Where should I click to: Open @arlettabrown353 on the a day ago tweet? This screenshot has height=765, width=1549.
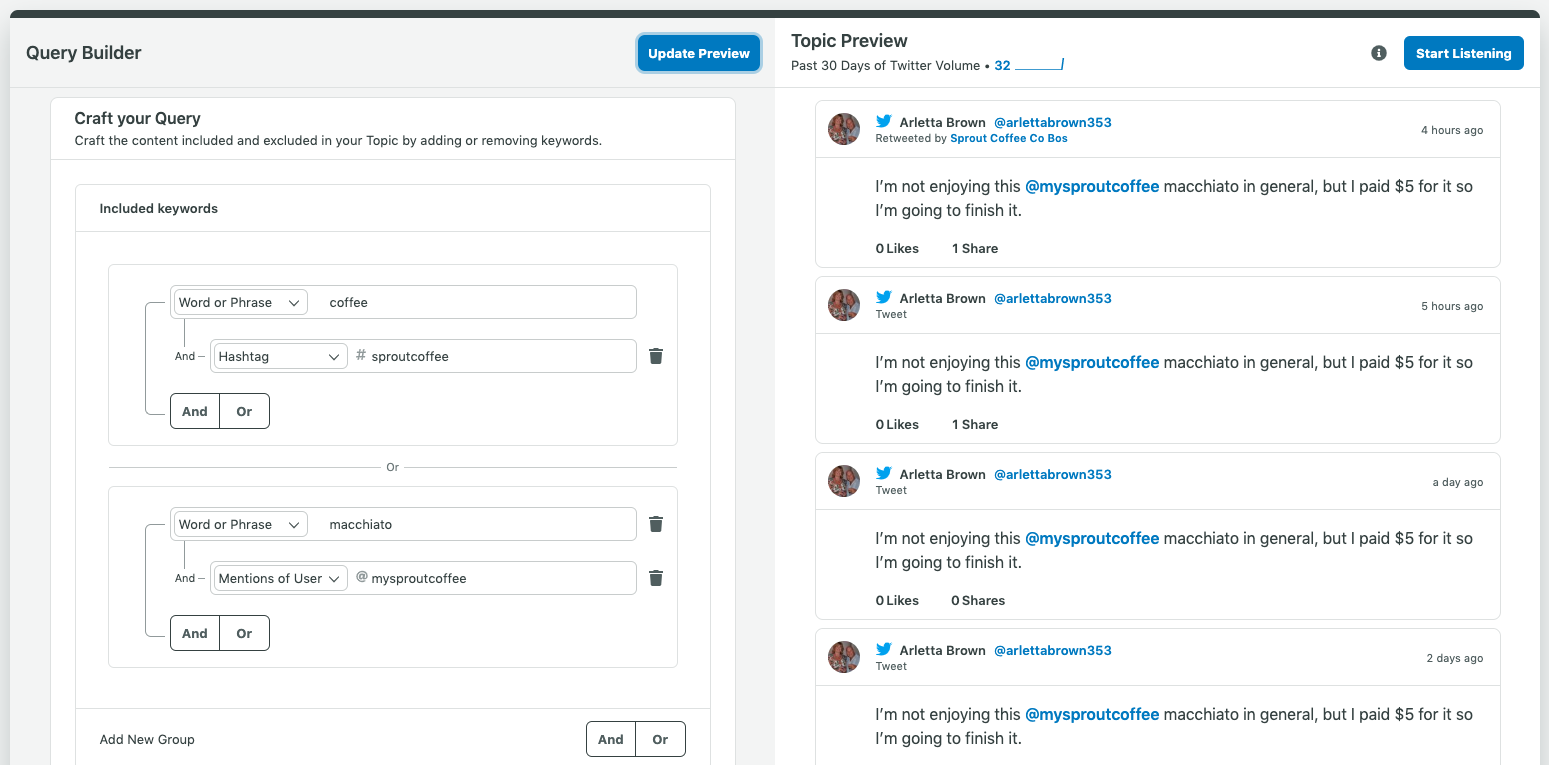click(x=1053, y=474)
